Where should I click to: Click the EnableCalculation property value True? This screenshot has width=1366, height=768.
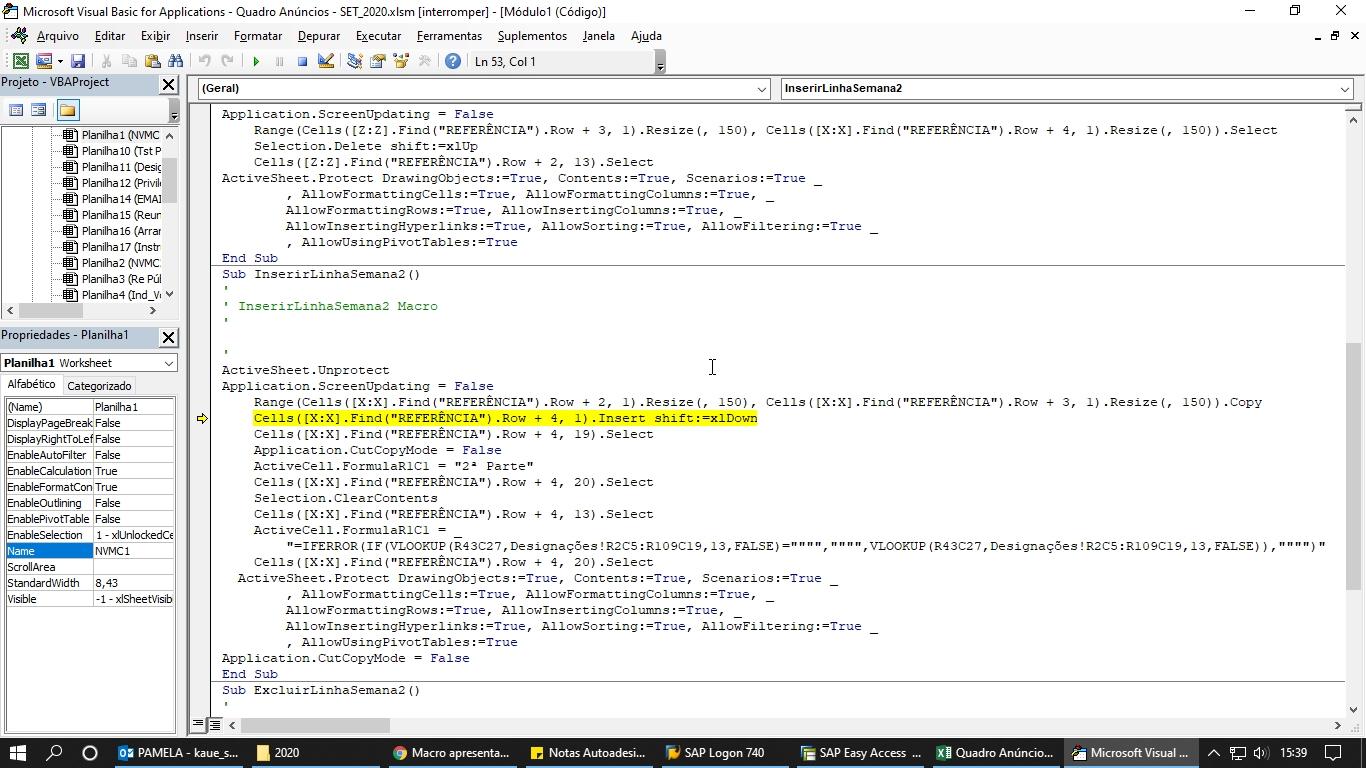[x=133, y=471]
